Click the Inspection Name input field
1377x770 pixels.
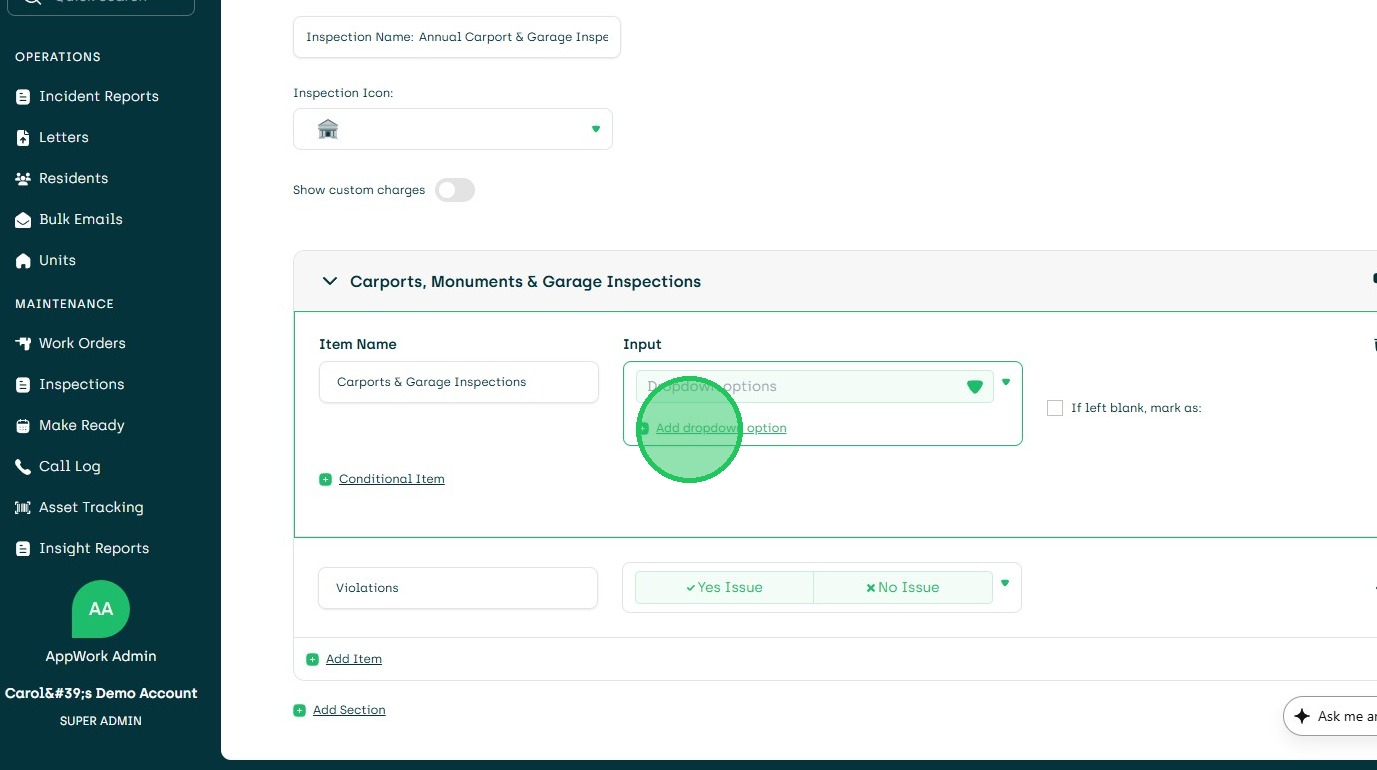point(456,37)
